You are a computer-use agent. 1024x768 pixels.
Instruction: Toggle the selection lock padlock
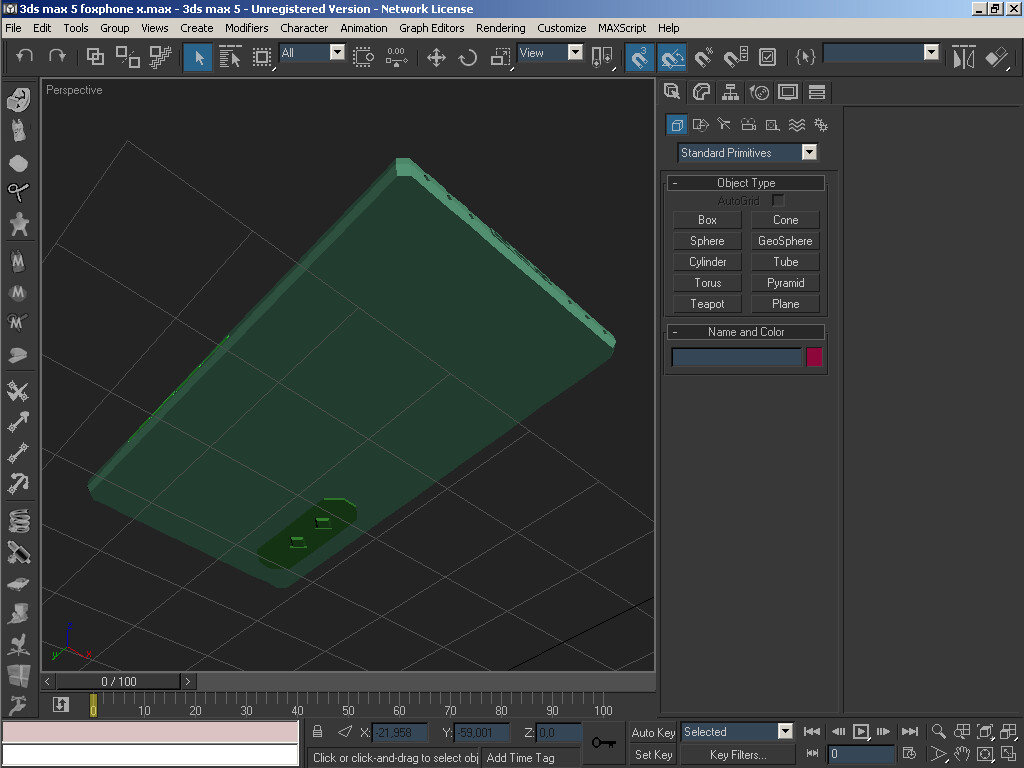coord(317,732)
